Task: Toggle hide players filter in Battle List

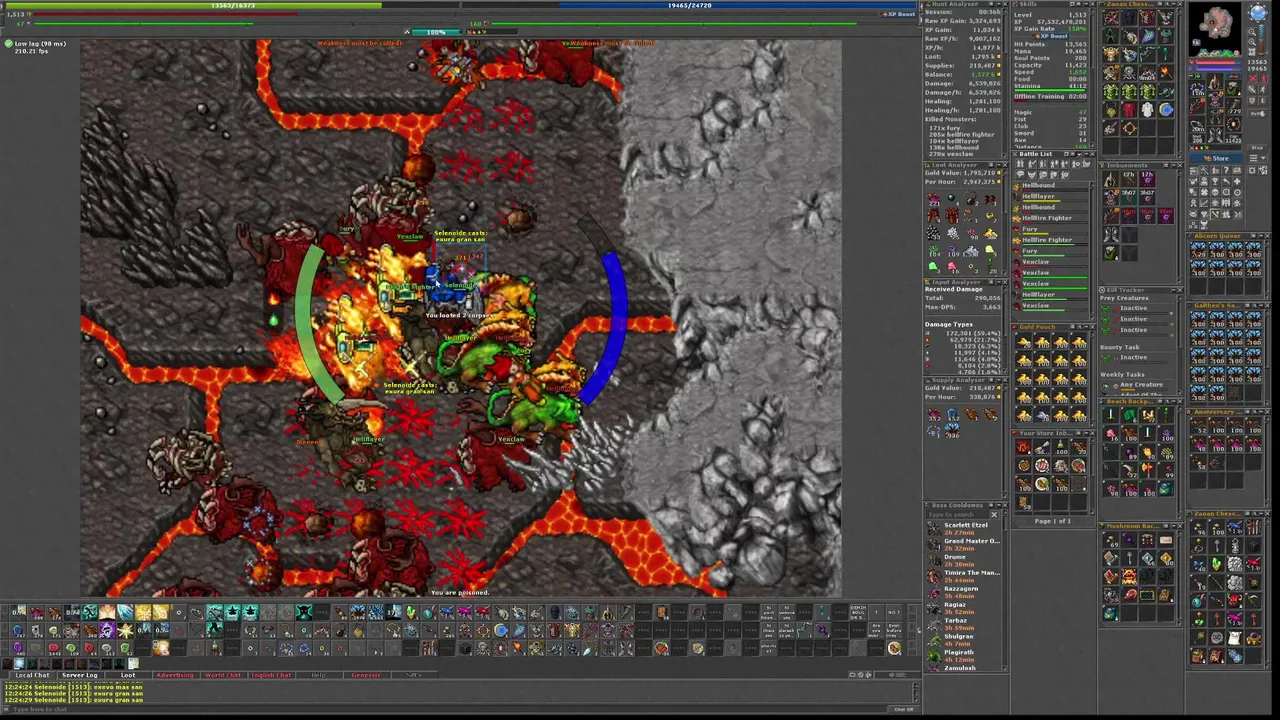Action: pos(1020,164)
